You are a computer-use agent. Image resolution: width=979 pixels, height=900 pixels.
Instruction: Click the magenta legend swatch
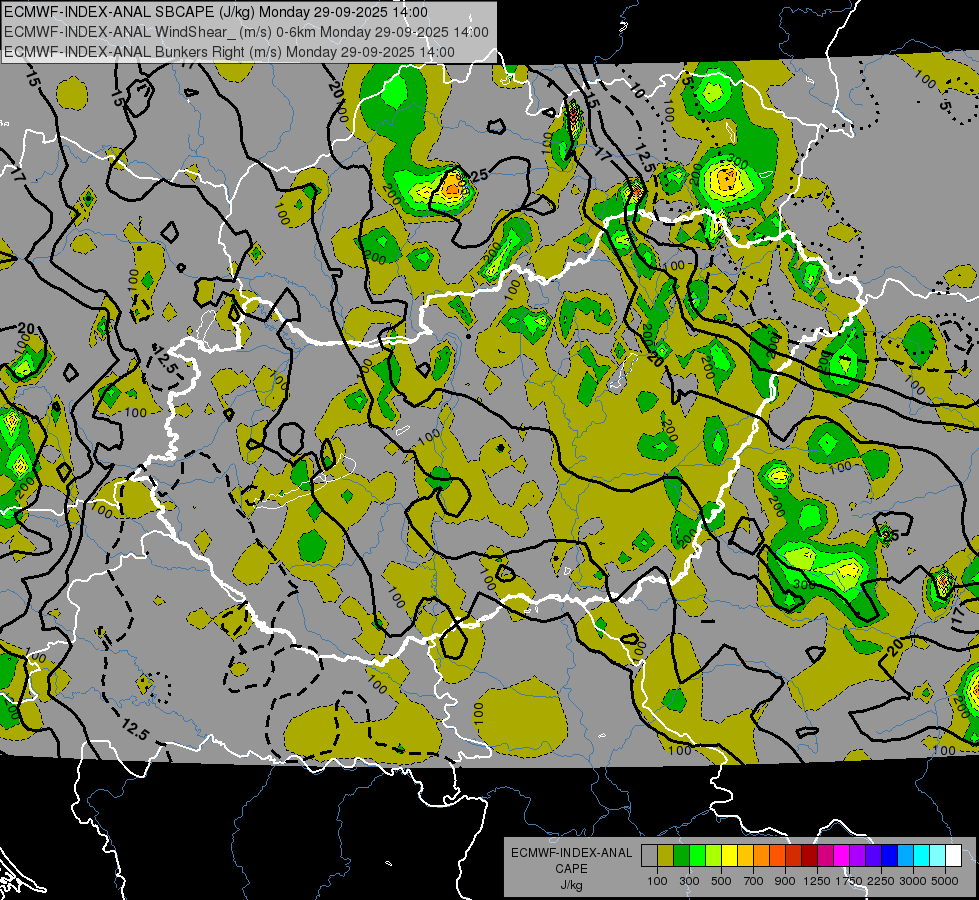(x=842, y=855)
